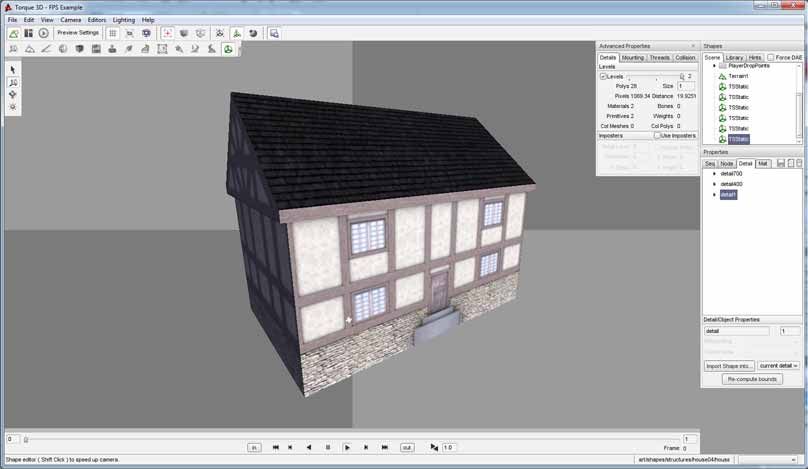Screen dimensions: 808x469
Task: Open the current detail dropdown
Action: tap(778, 366)
